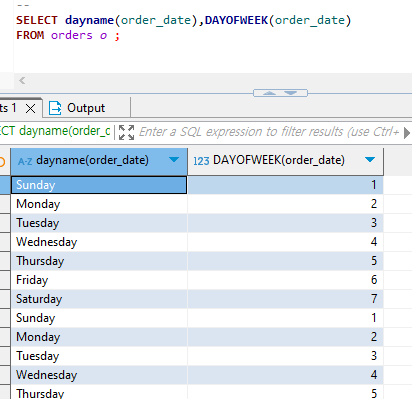Viewport: 412px width, 399px height.
Task: Click the A-Z string type icon
Action: (x=25, y=162)
